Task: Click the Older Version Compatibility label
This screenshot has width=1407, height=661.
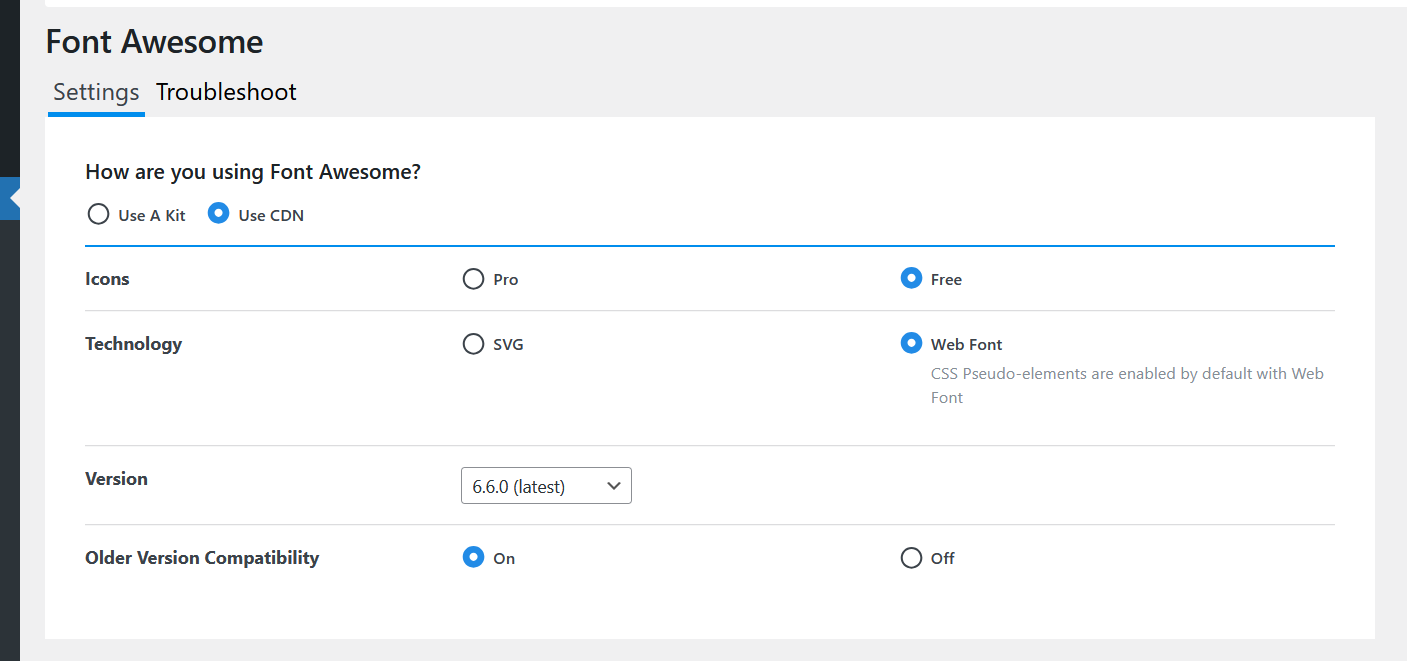Action: coord(202,558)
